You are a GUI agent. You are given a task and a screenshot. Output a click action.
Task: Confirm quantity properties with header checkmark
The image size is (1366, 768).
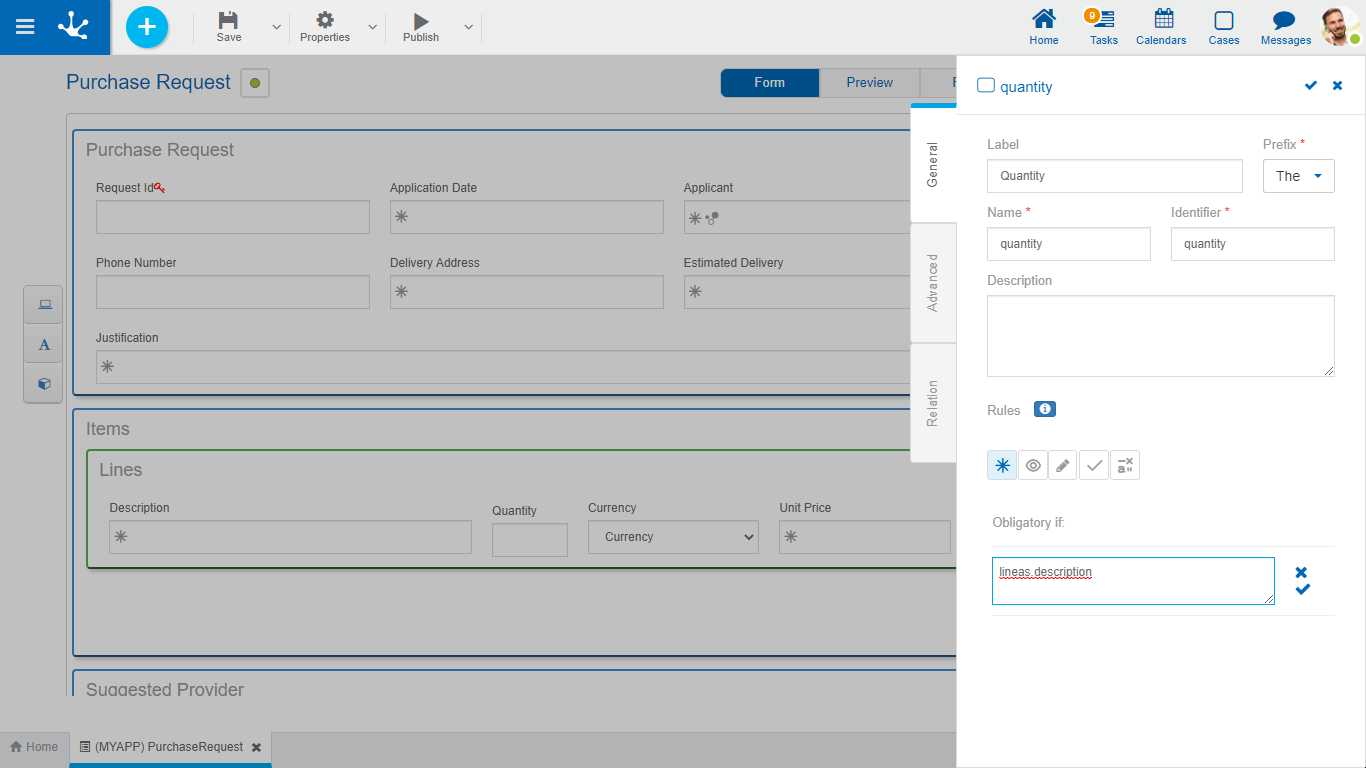click(x=1311, y=86)
